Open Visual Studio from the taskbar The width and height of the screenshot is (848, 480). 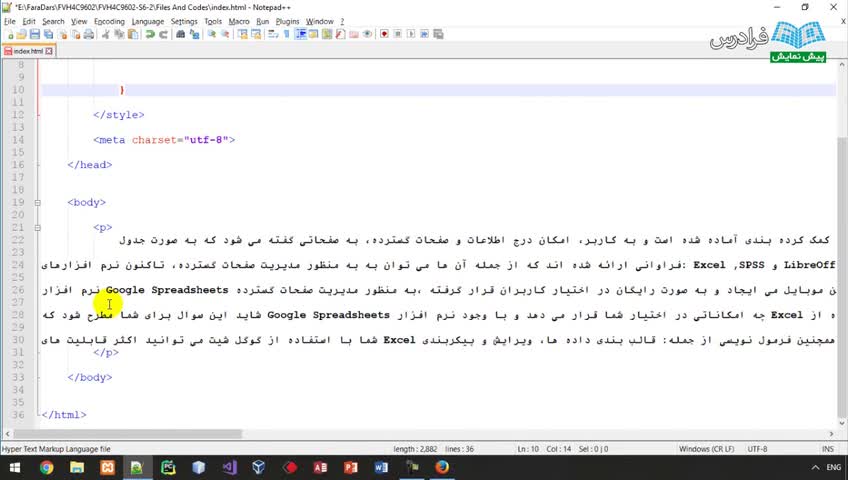click(229, 467)
